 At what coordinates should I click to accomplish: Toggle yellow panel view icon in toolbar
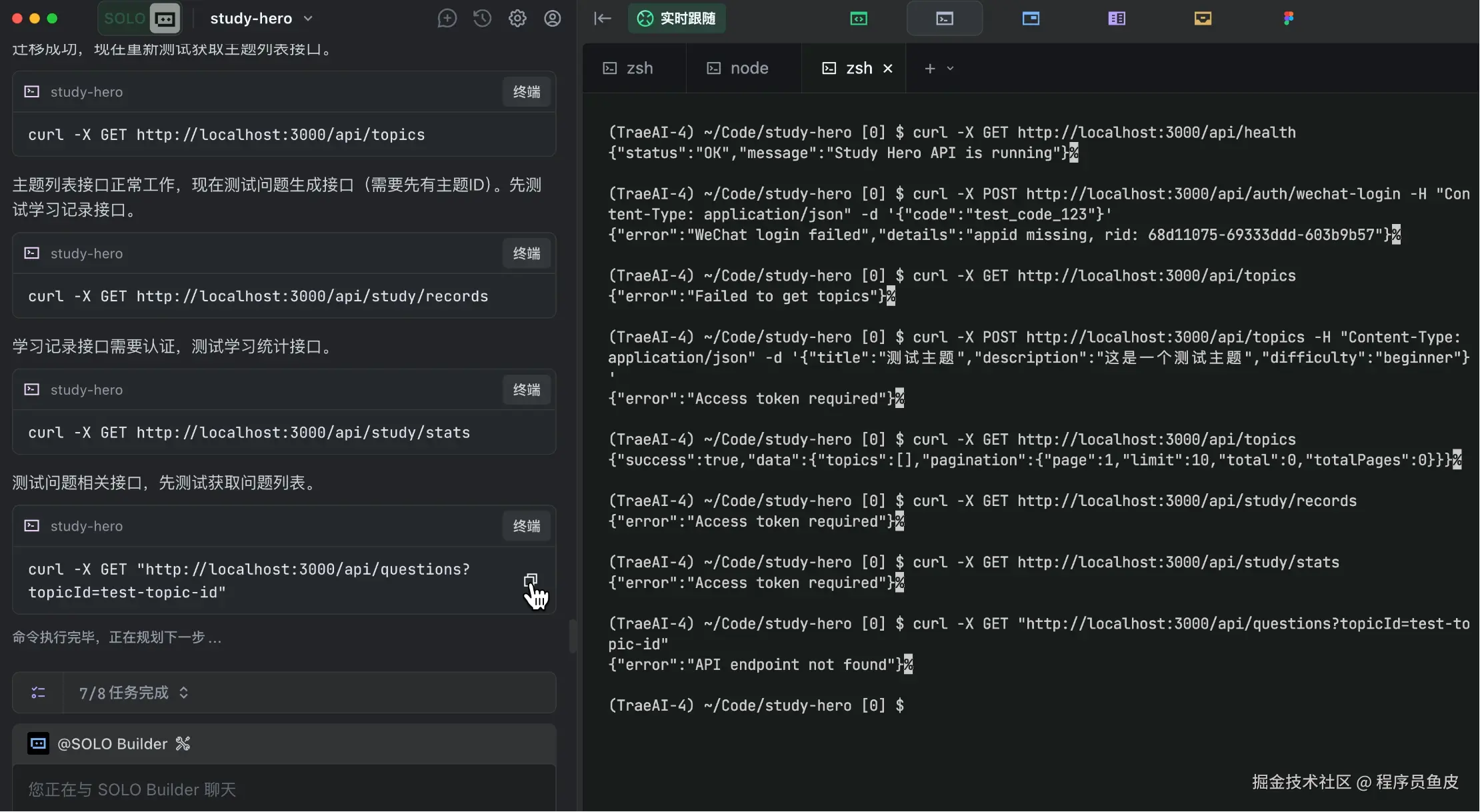[x=1203, y=19]
